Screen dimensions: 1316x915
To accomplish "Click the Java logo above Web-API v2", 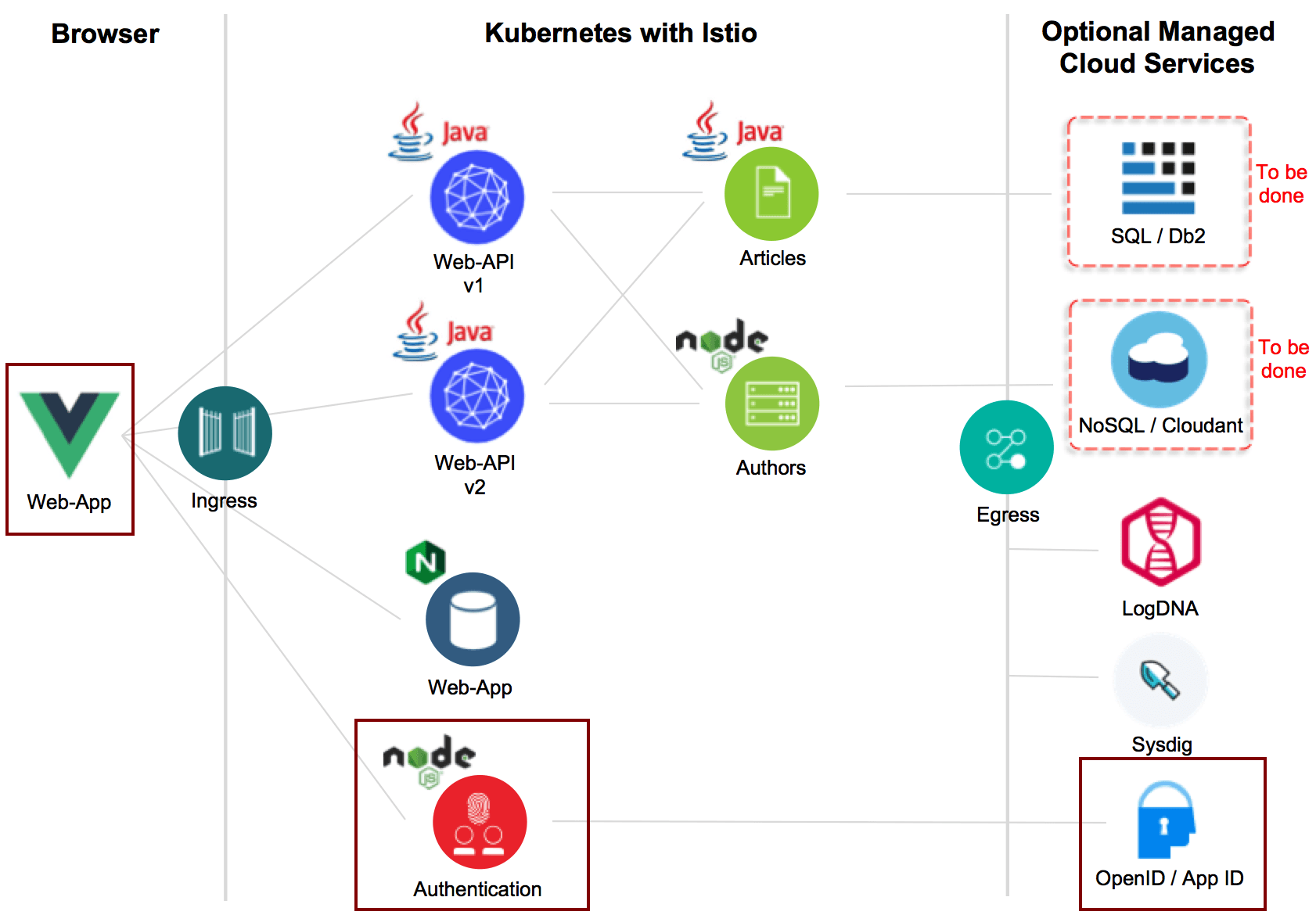I will click(x=443, y=332).
